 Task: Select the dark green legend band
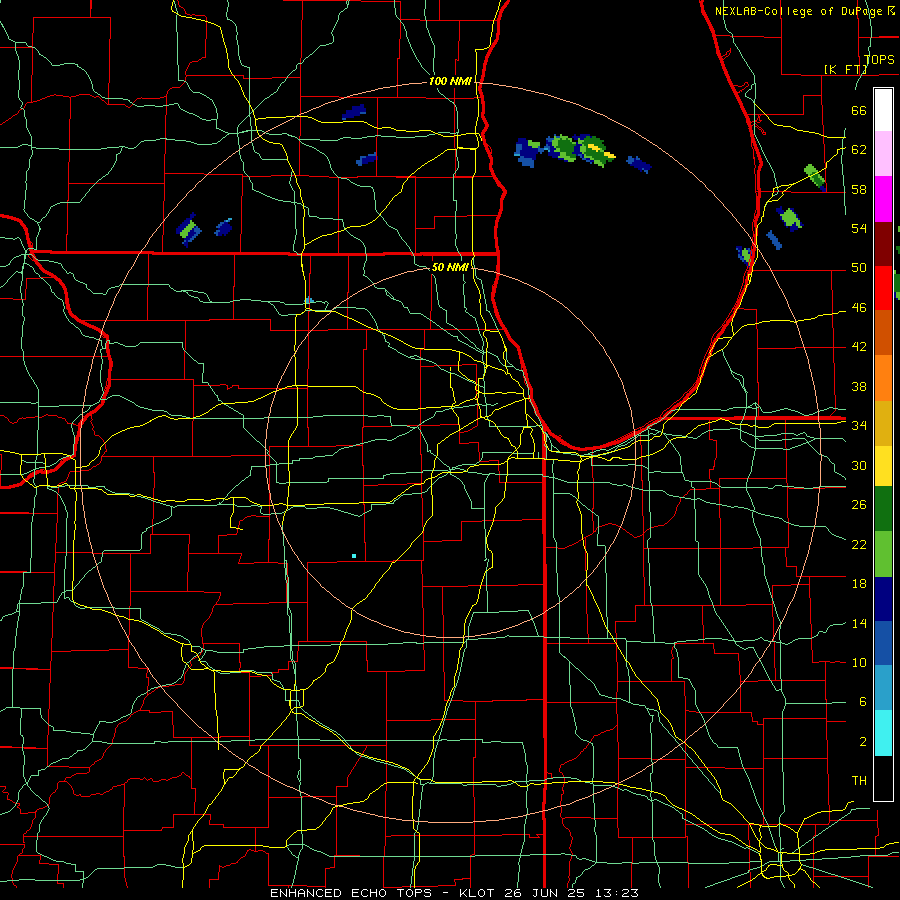pyautogui.click(x=883, y=509)
